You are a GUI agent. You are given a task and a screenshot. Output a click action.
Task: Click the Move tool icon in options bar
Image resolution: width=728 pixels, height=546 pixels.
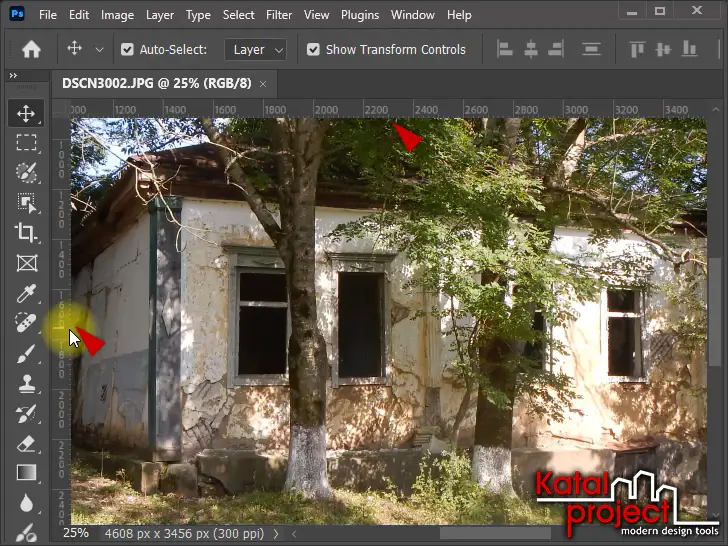[x=75, y=48]
